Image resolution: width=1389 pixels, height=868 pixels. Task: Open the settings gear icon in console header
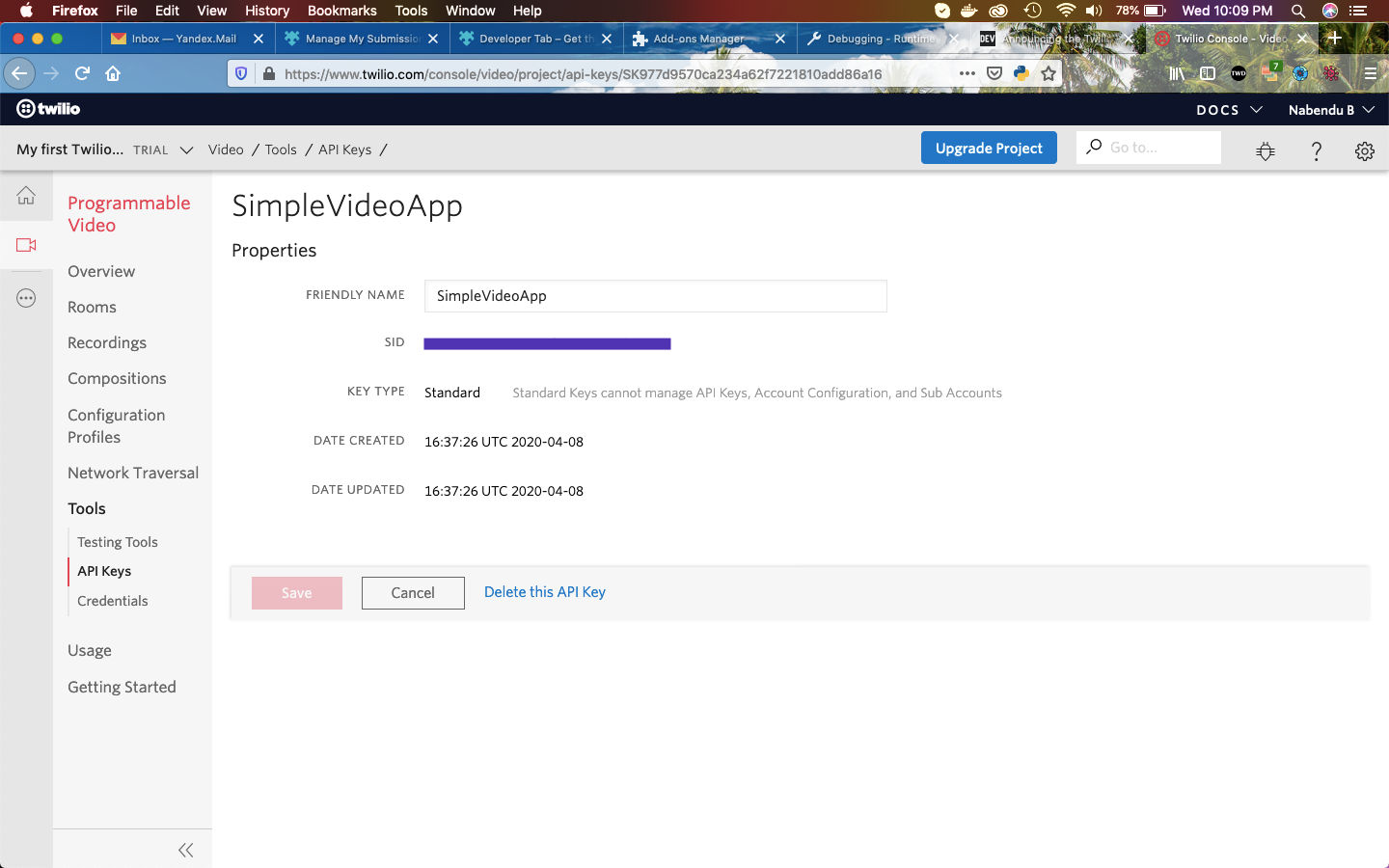[1364, 150]
